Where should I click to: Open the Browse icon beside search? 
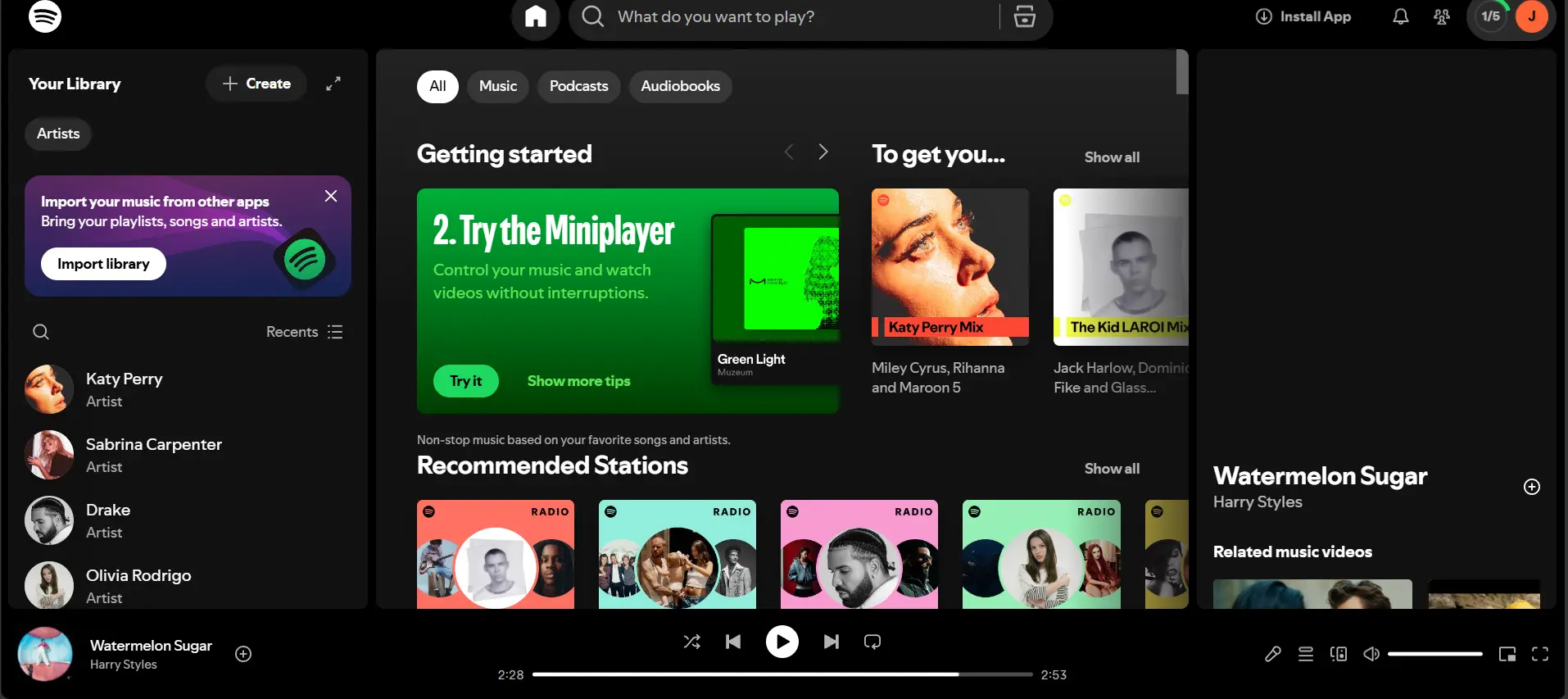click(1025, 16)
